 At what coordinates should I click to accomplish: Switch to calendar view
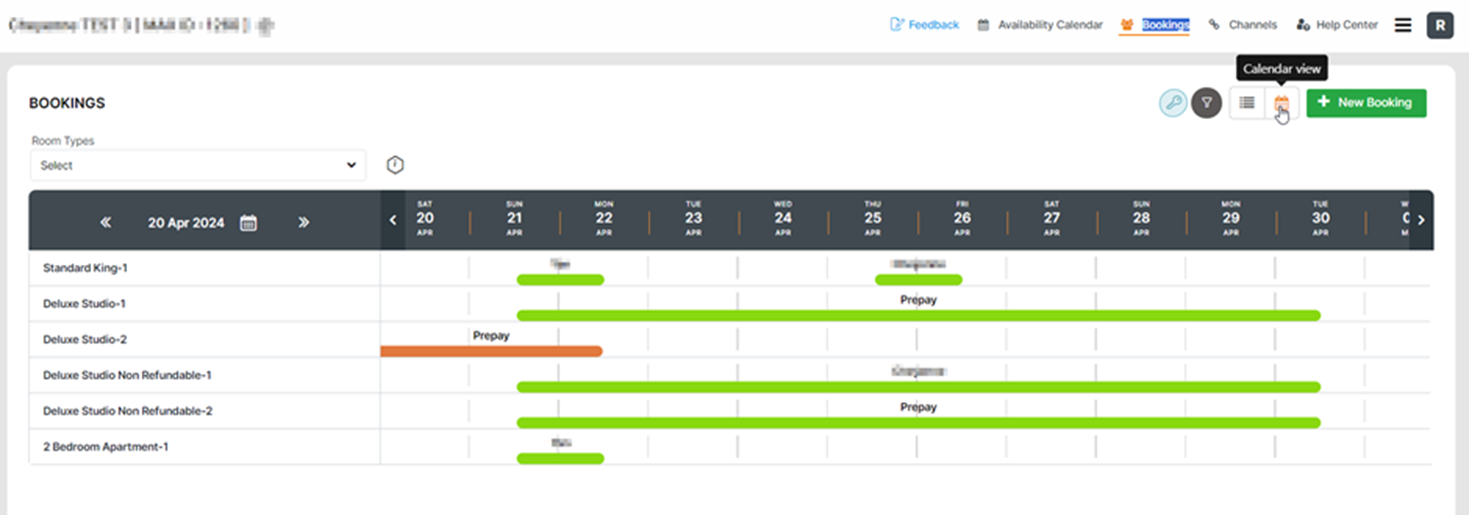point(1281,103)
